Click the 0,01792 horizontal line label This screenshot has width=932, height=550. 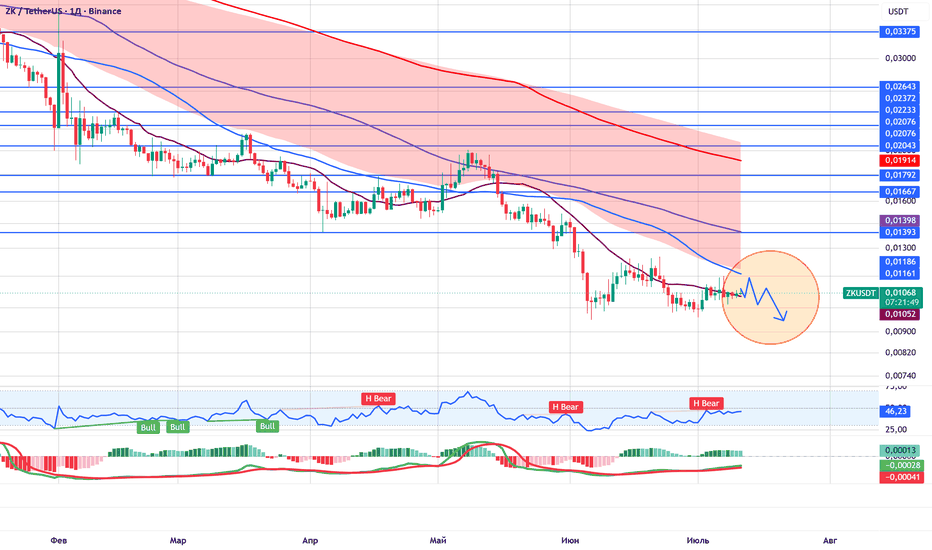coord(900,175)
